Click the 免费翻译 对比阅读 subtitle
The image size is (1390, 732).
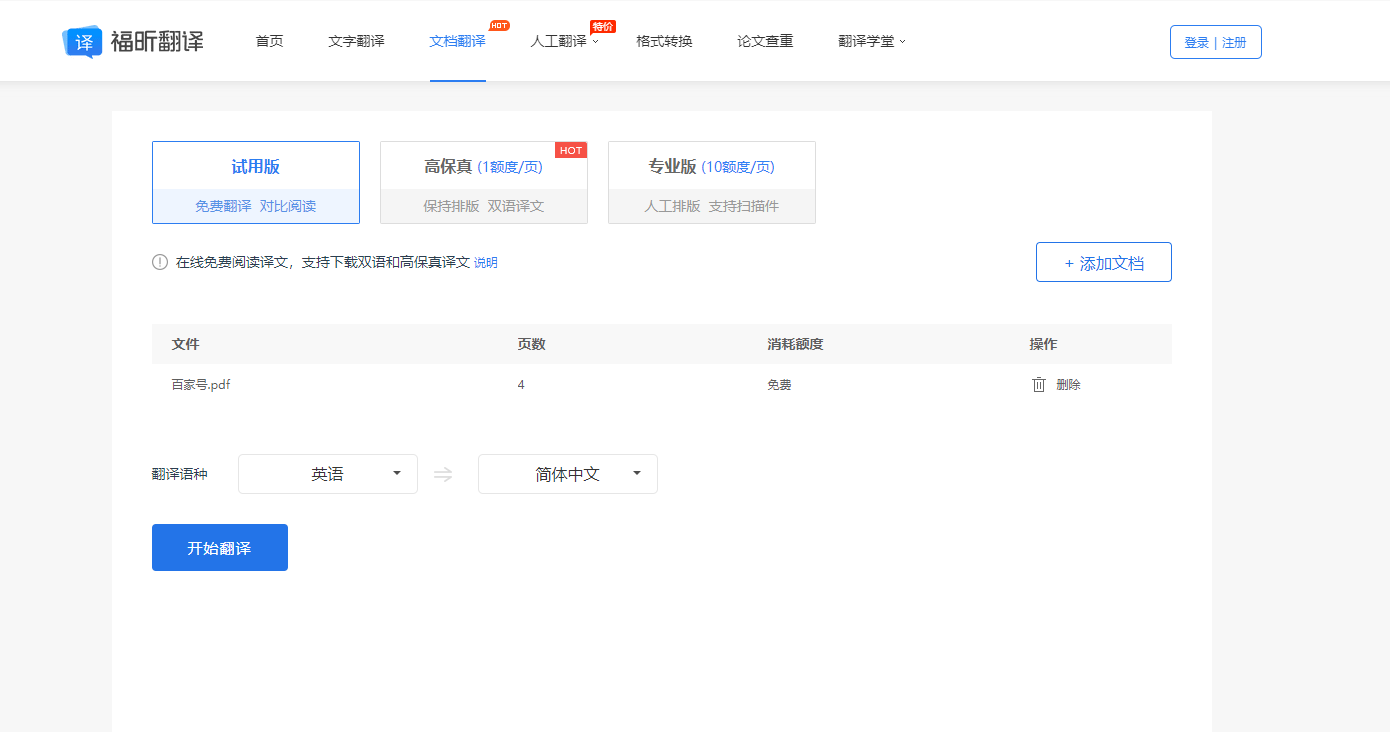[256, 206]
